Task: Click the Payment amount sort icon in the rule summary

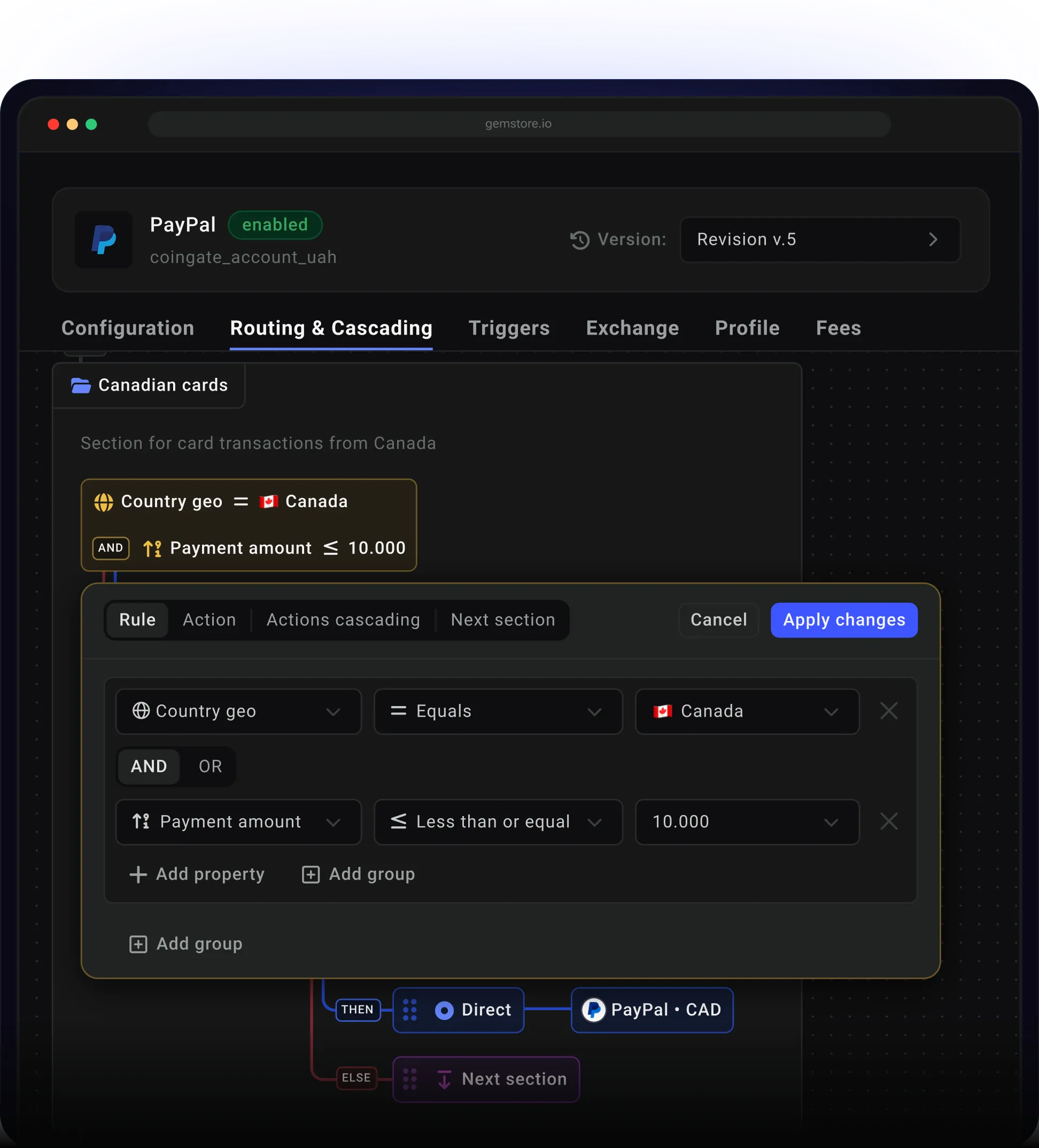Action: [x=152, y=548]
